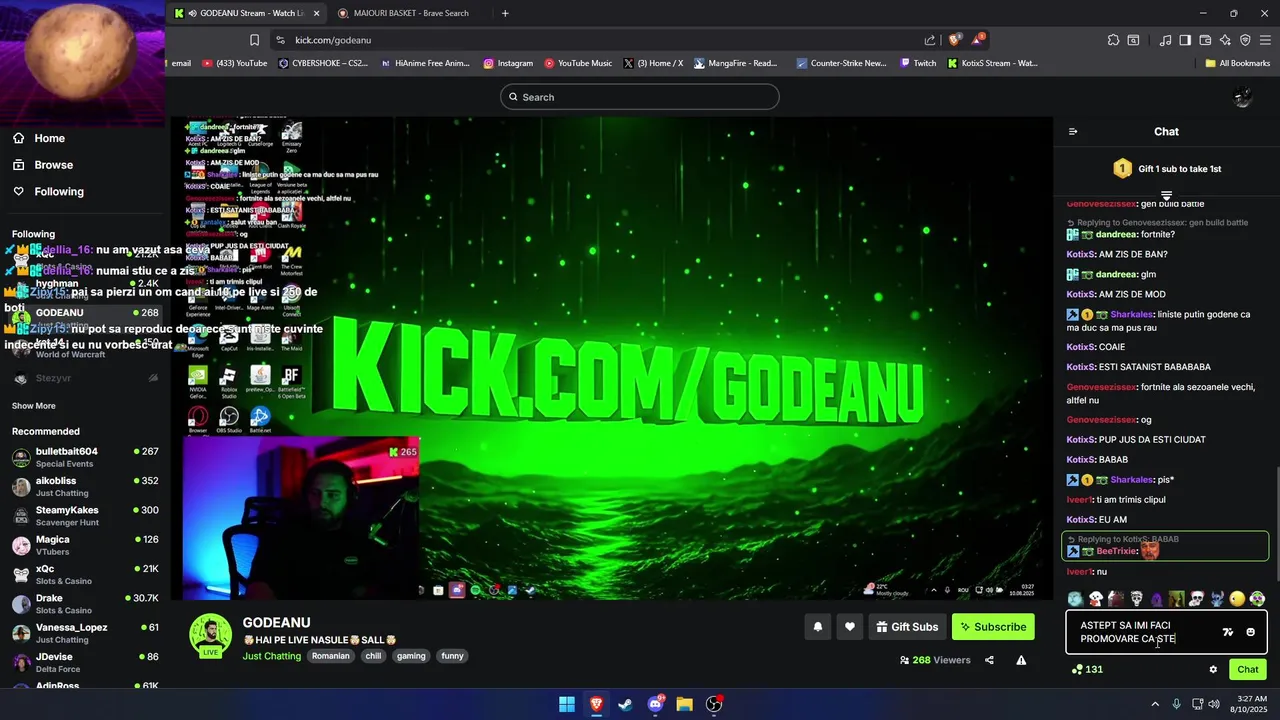The width and height of the screenshot is (1280, 720).
Task: Open a new browser tab
Action: 505,13
